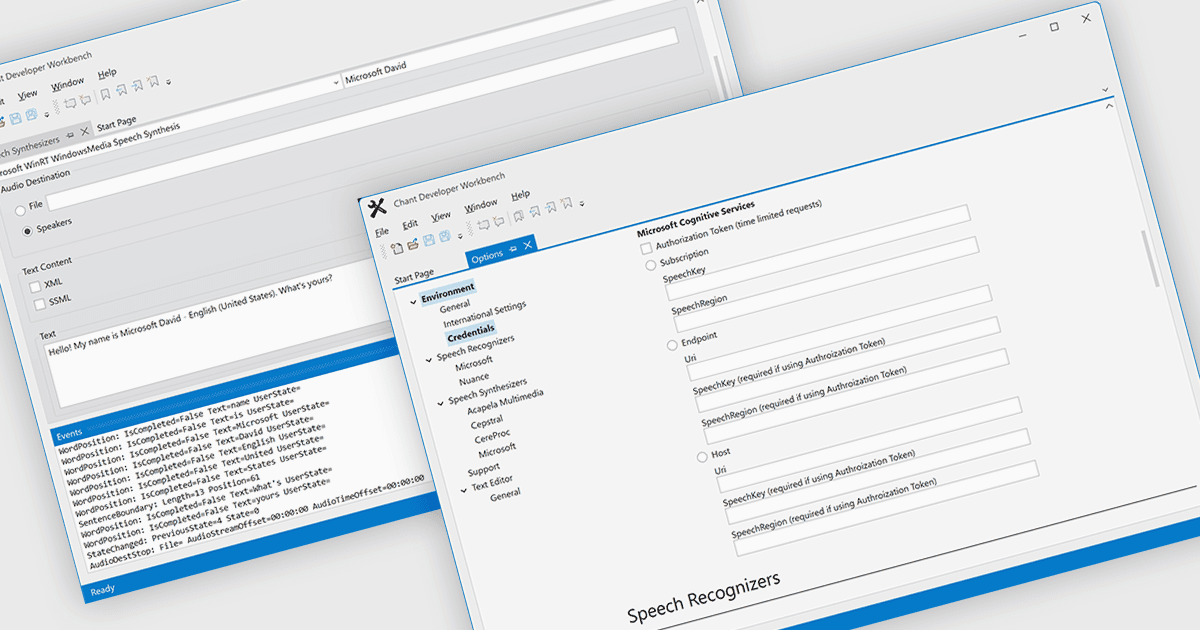Clear bookmarks icon in front window toolbar

(x=567, y=203)
